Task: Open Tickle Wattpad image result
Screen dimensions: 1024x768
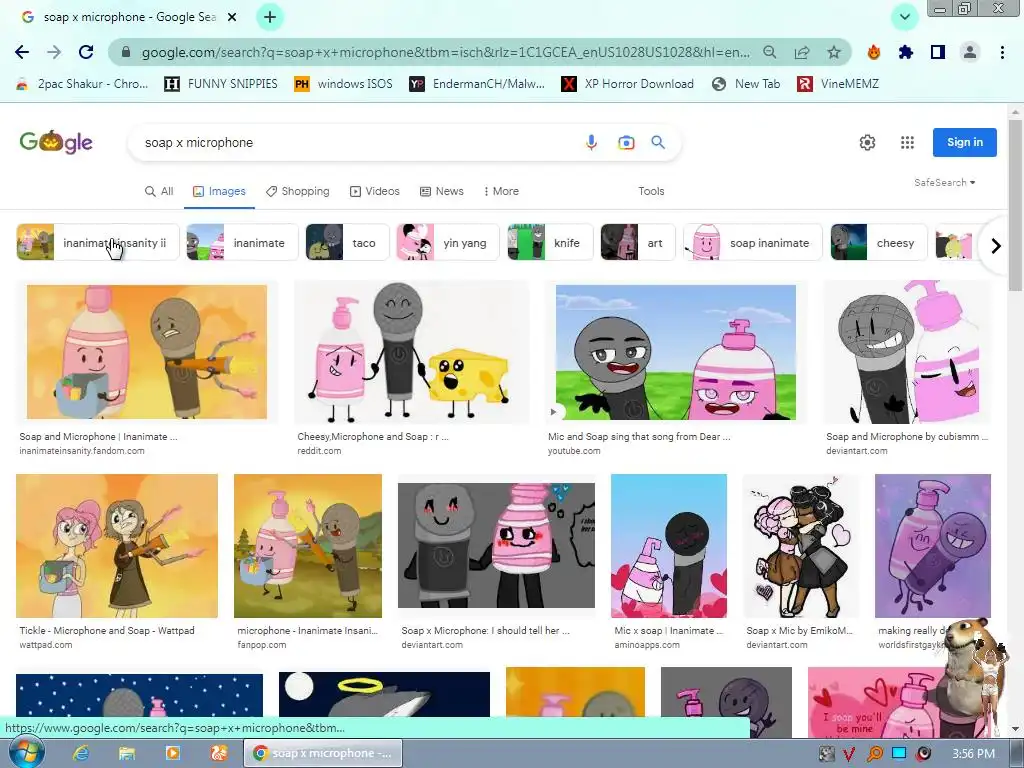Action: coord(117,546)
